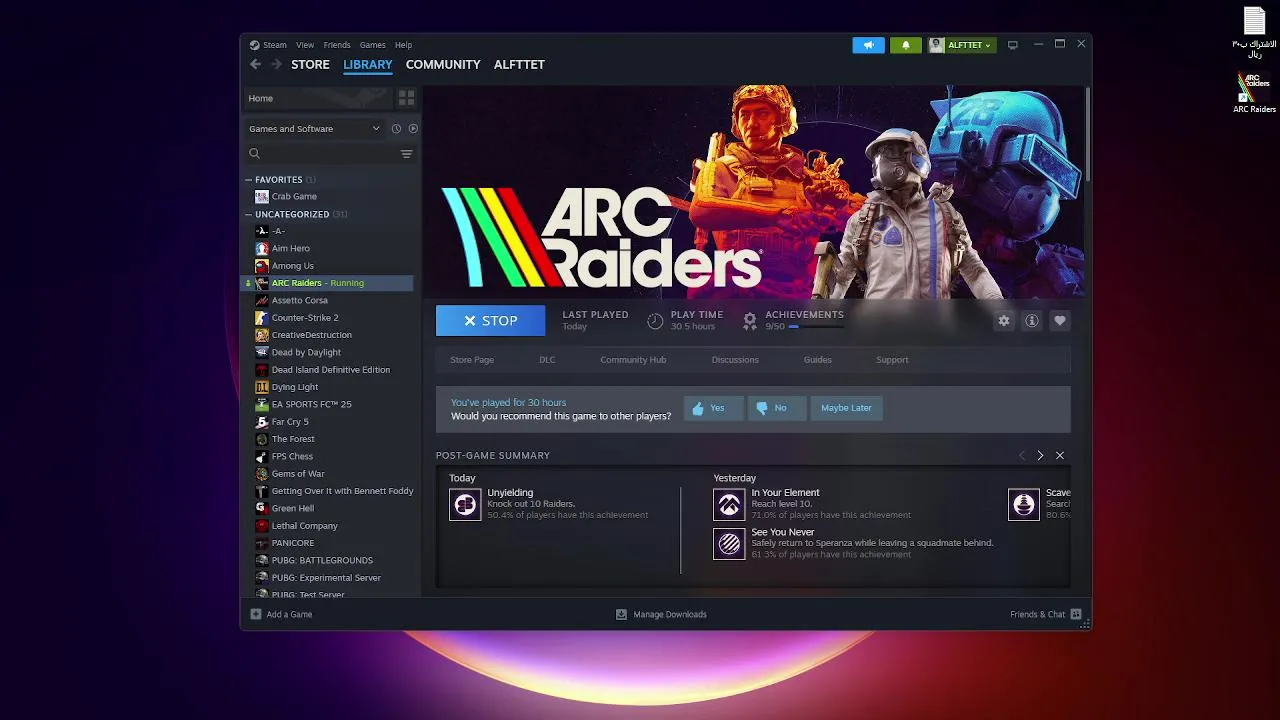
Task: Click the library search field
Action: pyautogui.click(x=322, y=153)
